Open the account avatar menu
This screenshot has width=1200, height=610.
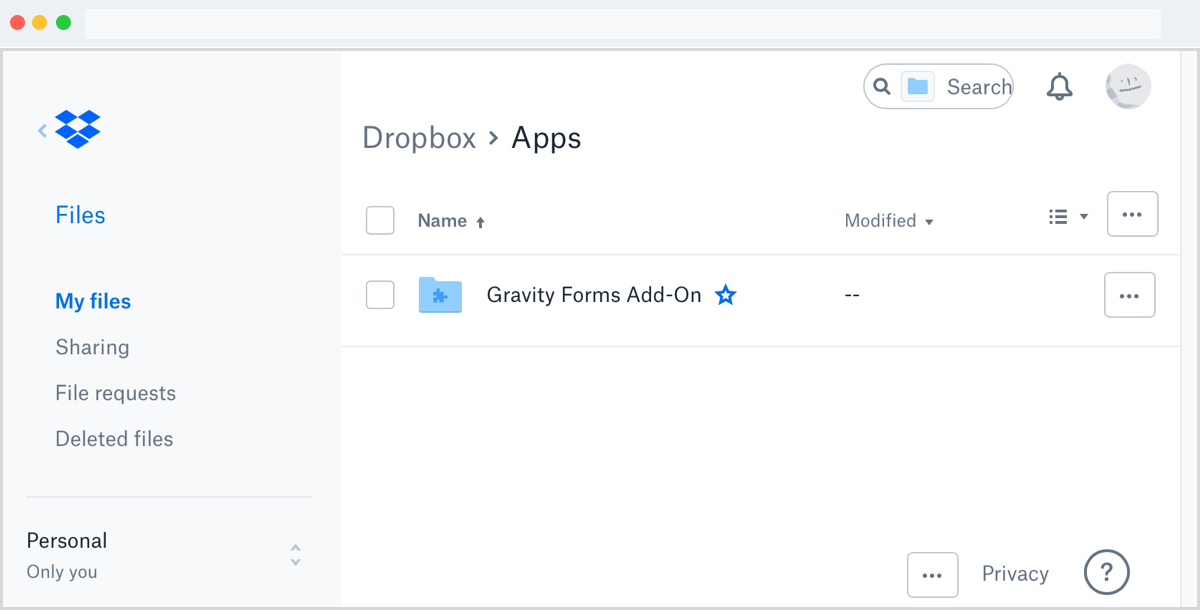click(x=1128, y=87)
